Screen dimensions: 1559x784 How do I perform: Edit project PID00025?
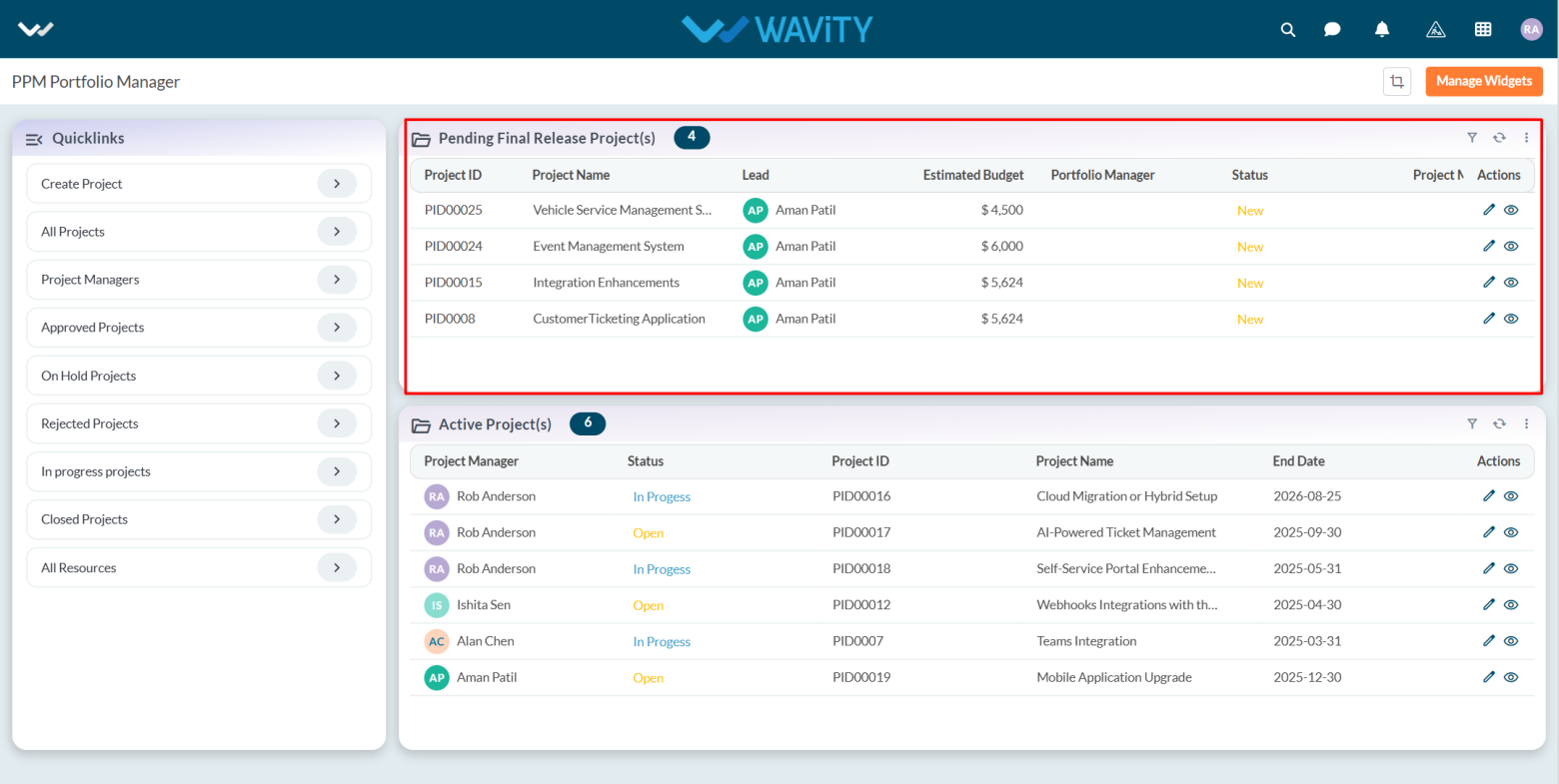click(1489, 210)
